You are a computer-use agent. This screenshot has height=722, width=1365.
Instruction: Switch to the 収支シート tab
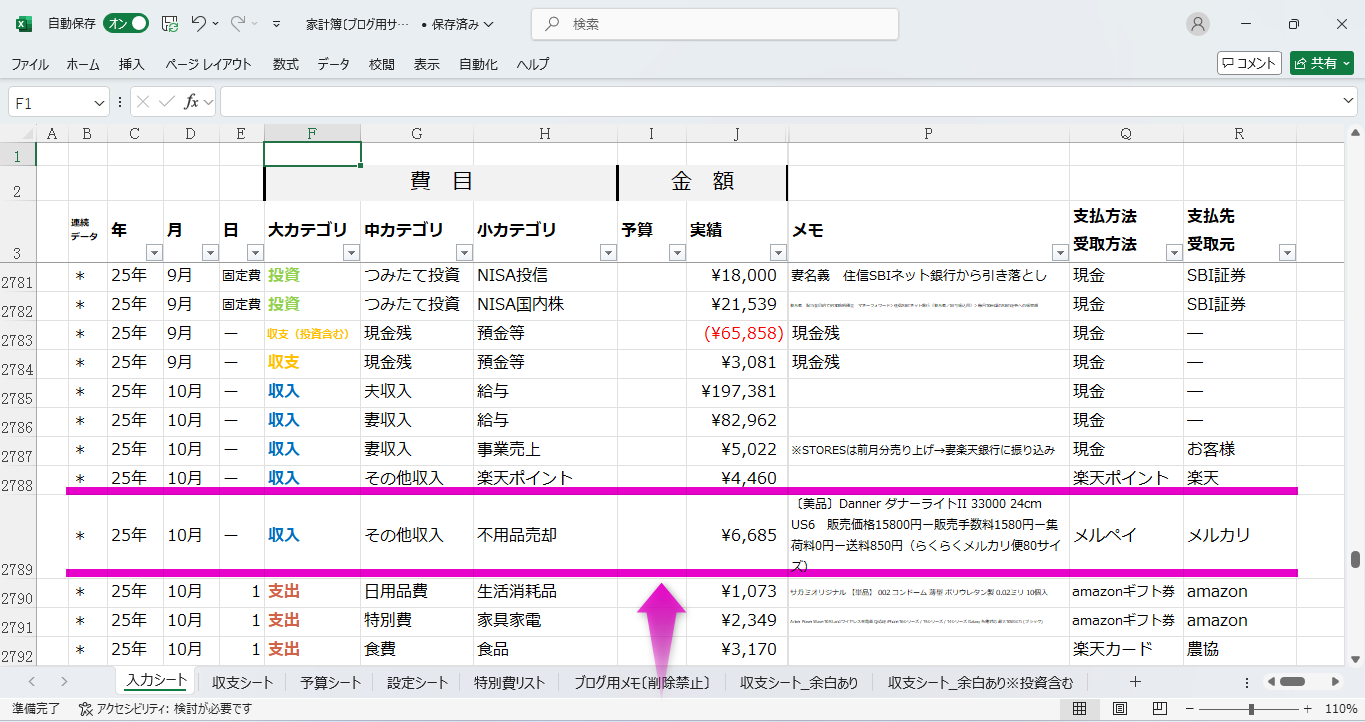coord(242,683)
